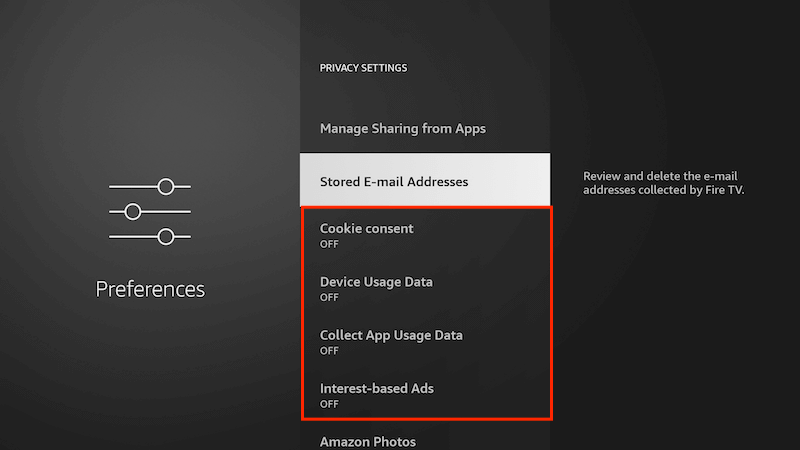Click the e-mail addresses description text
The image size is (800, 450).
click(x=663, y=183)
